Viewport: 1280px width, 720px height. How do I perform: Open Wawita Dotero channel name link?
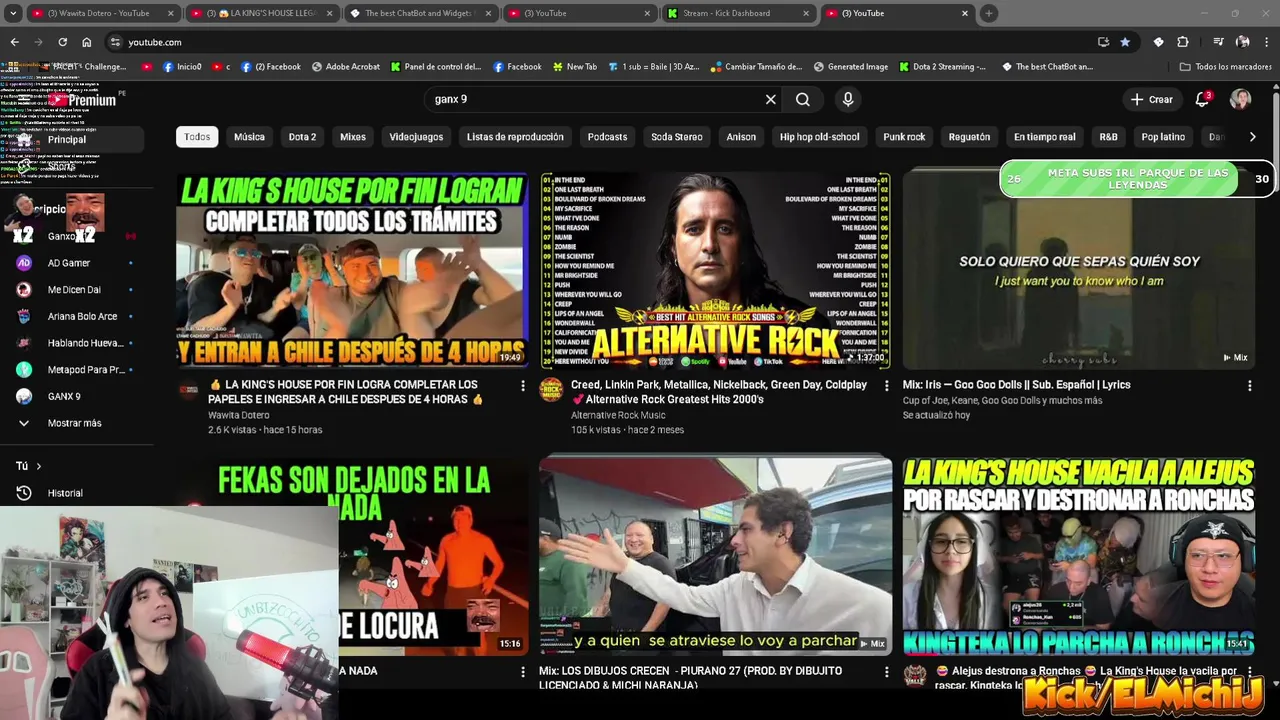[239, 415]
